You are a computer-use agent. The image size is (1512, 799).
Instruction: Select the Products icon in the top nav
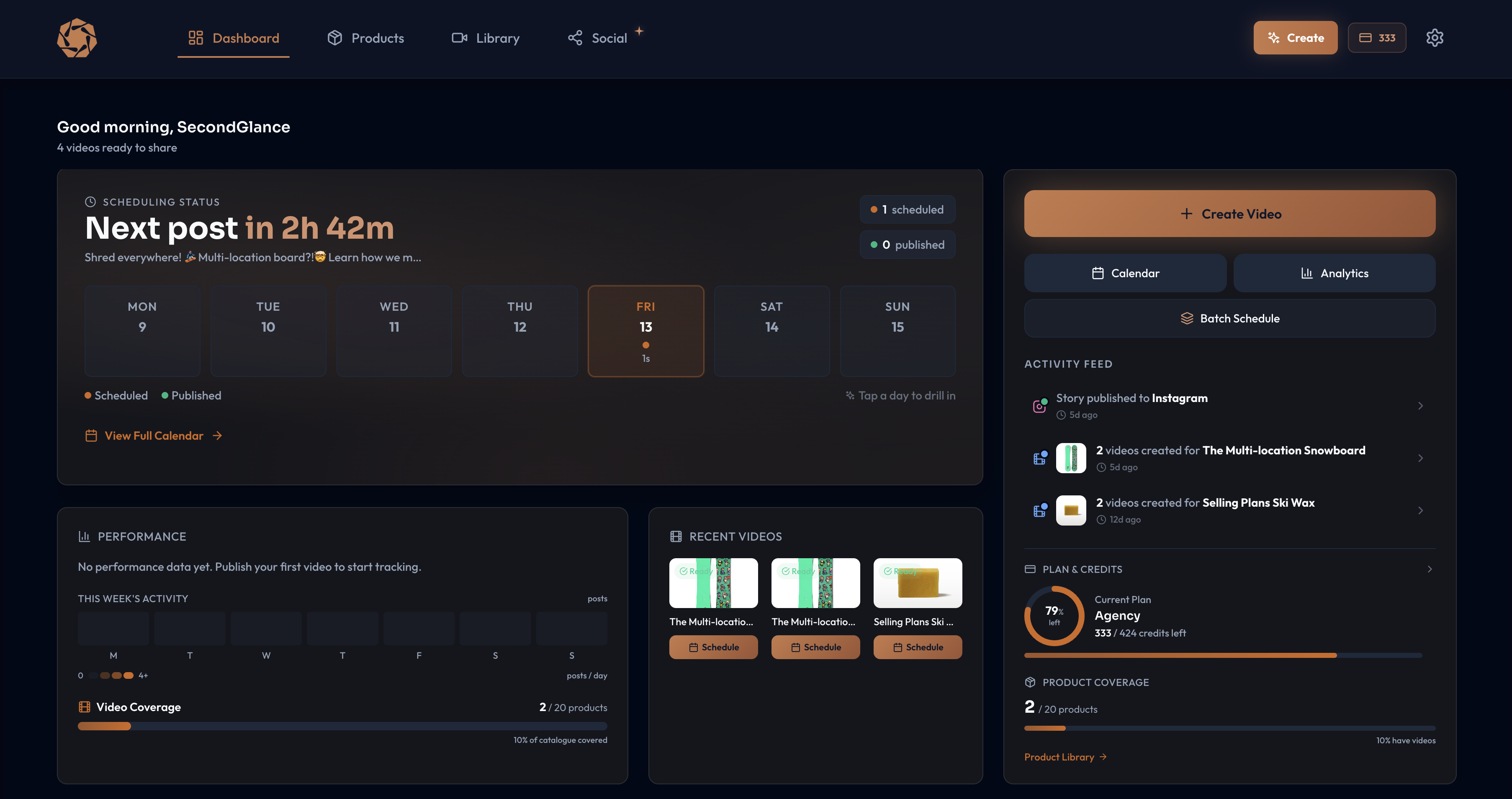pos(365,38)
